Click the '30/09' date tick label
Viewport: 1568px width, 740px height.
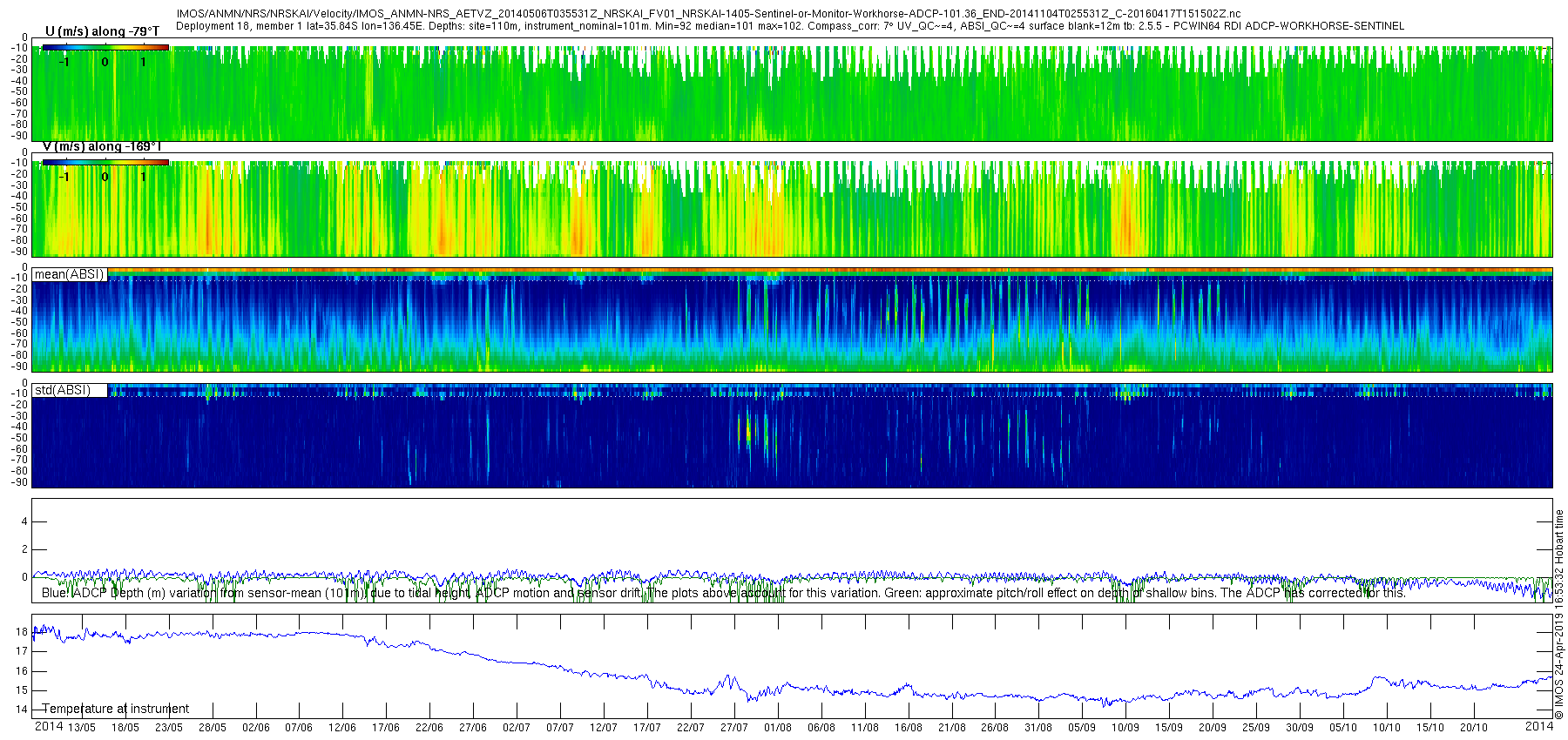click(1300, 727)
